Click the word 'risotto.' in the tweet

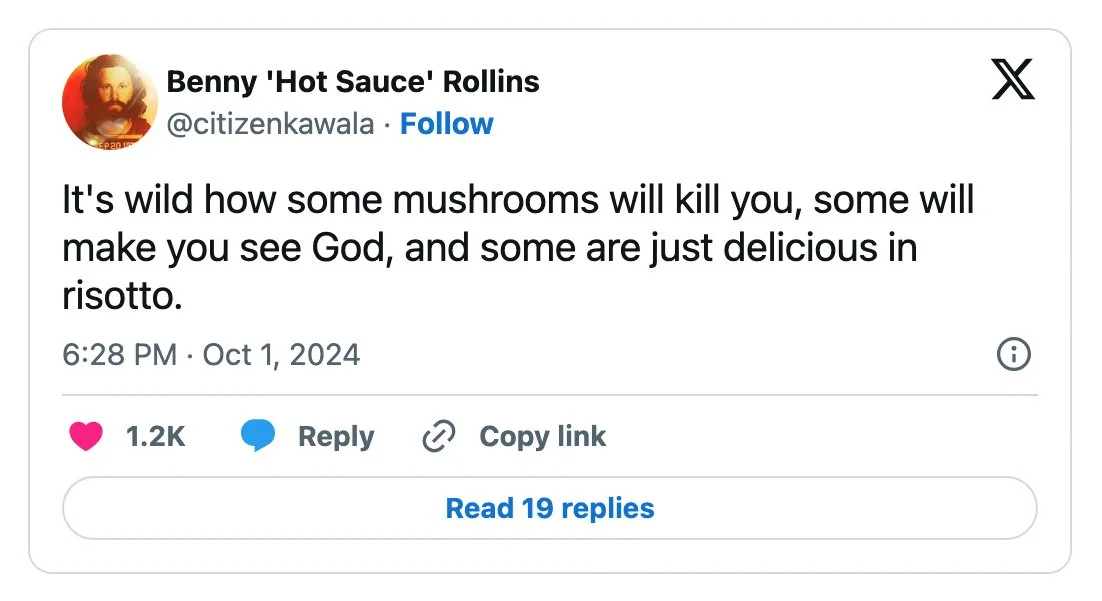click(123, 296)
